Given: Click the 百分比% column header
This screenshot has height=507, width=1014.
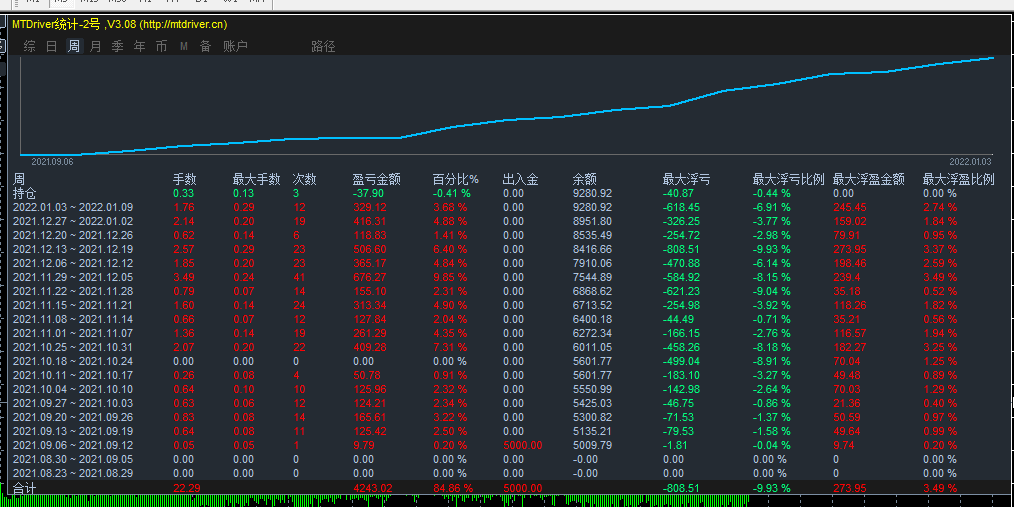Looking at the screenshot, I should point(456,179).
